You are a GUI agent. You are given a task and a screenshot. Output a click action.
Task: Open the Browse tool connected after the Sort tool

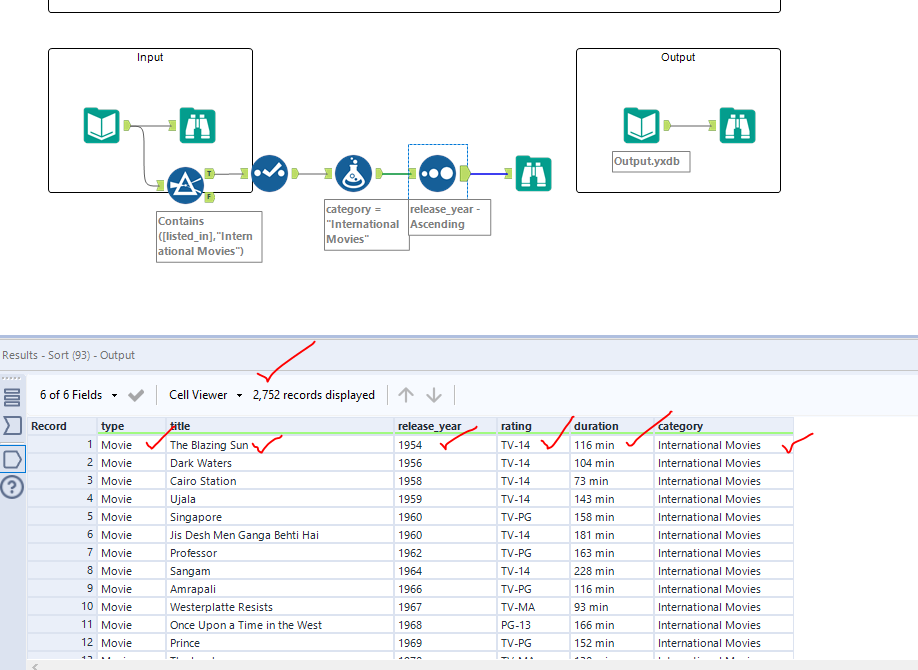[533, 172]
